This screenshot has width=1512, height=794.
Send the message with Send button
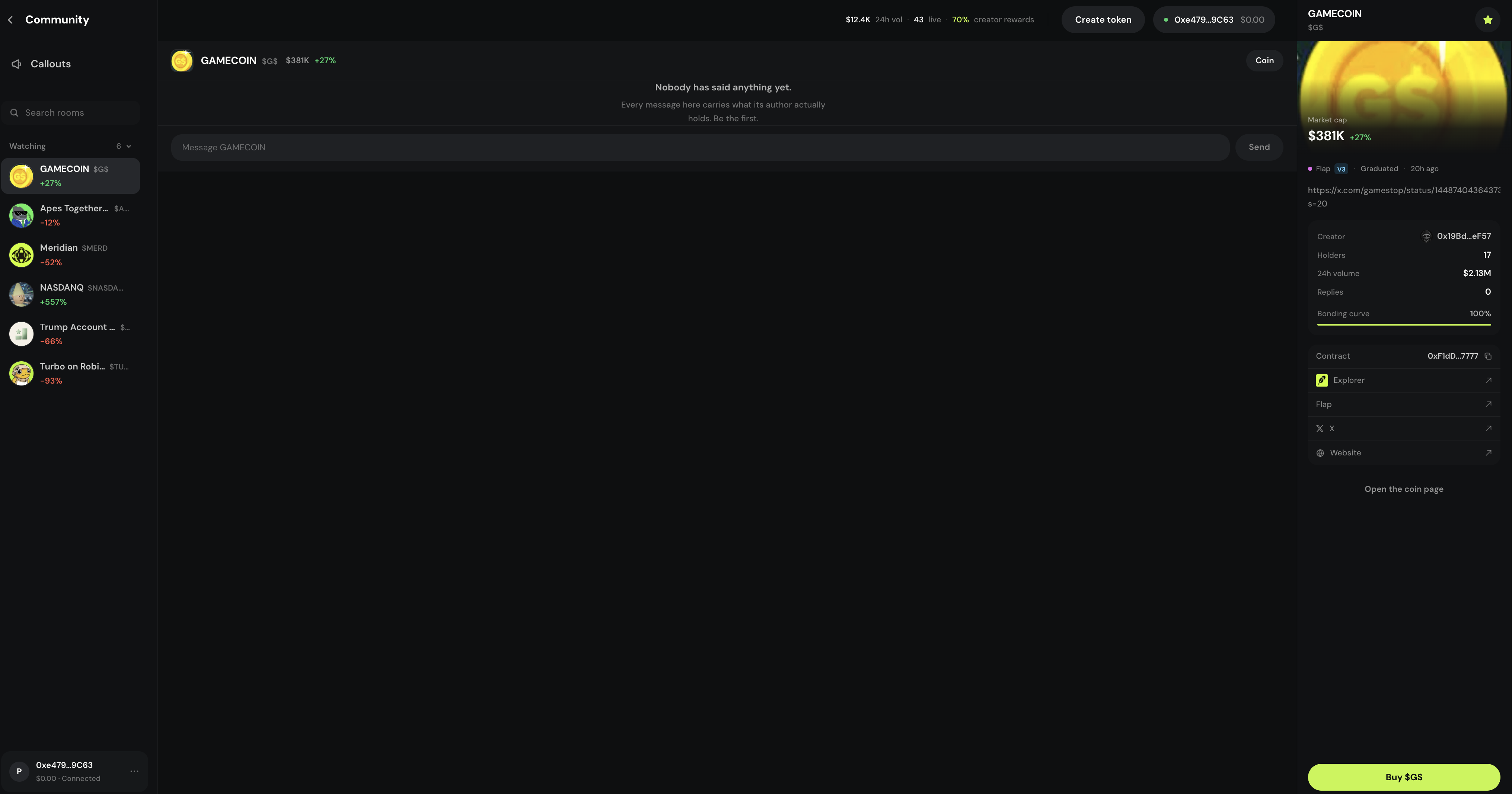coord(1259,147)
